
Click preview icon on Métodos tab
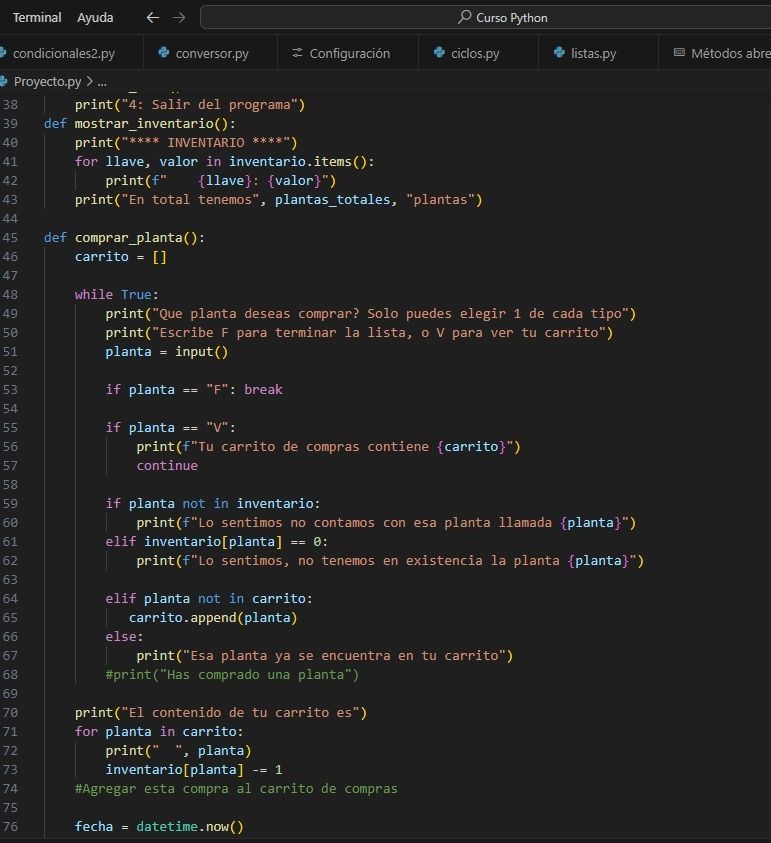tap(680, 53)
